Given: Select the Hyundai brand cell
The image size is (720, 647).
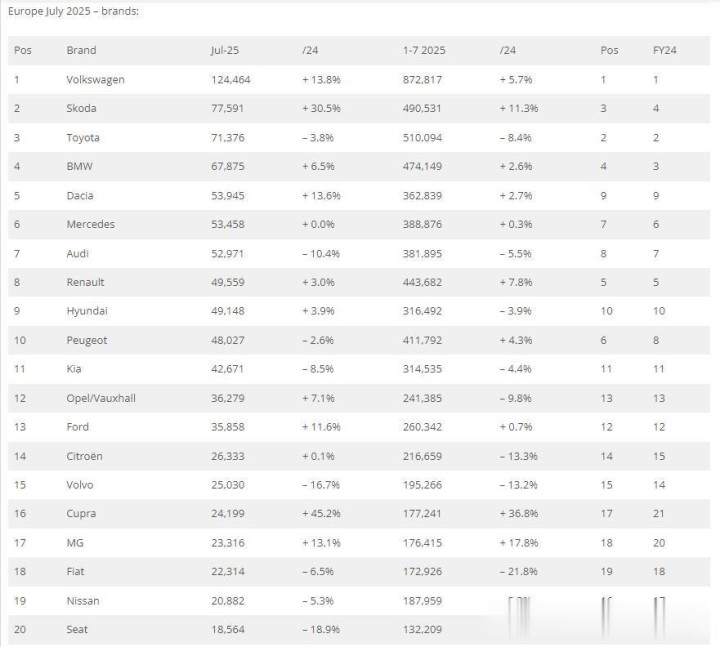Looking at the screenshot, I should (87, 311).
